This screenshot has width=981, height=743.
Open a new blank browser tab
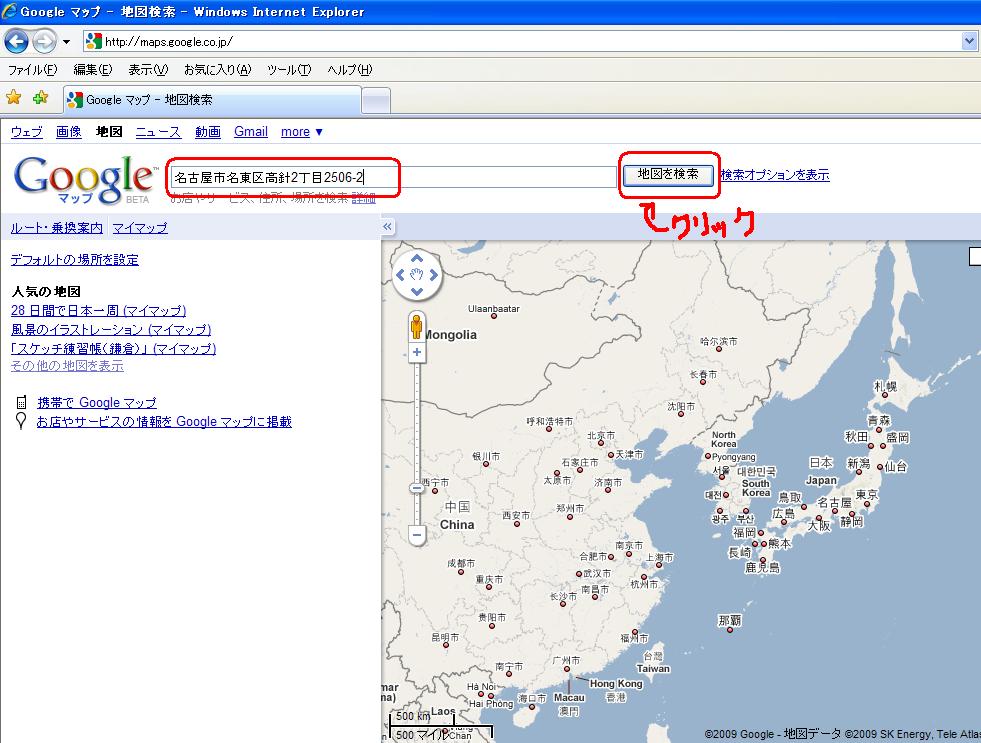(376, 101)
